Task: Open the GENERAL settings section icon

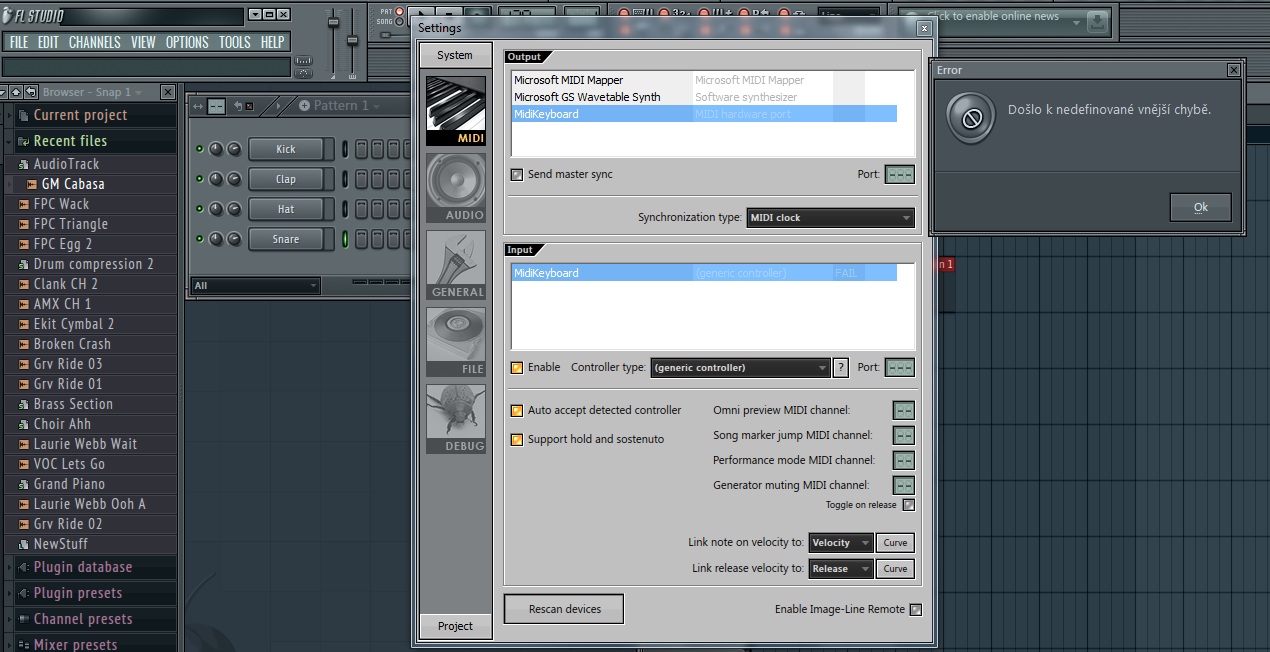Action: click(455, 264)
